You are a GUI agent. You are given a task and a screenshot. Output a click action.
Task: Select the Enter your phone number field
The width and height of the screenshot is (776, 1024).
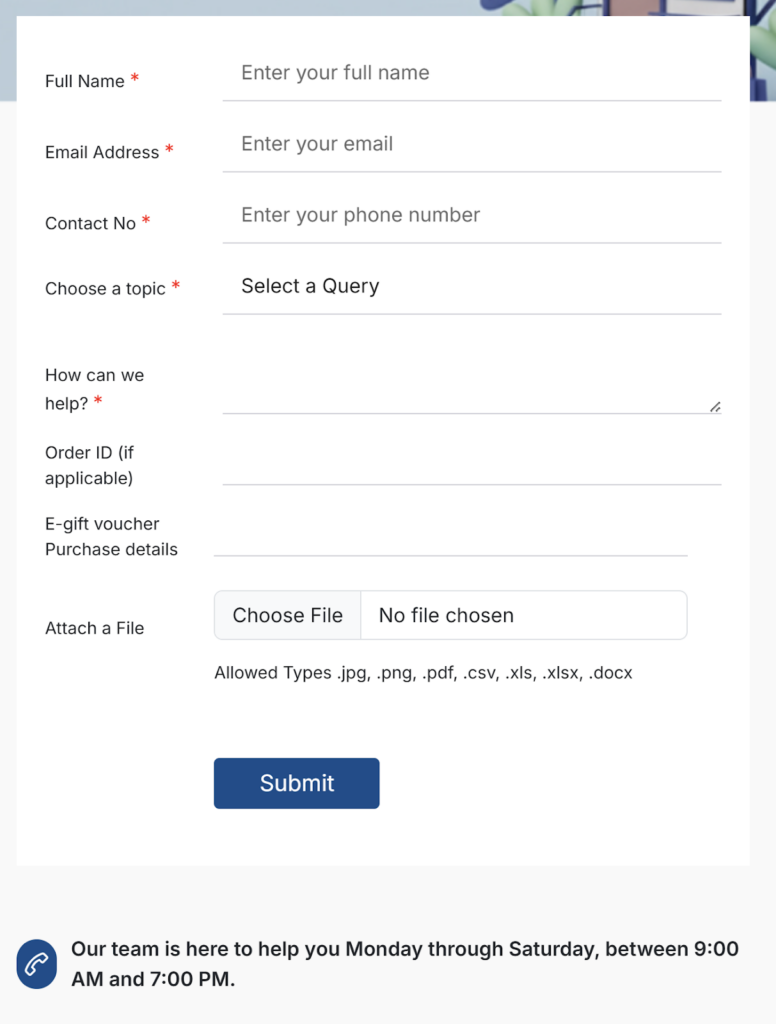471,215
